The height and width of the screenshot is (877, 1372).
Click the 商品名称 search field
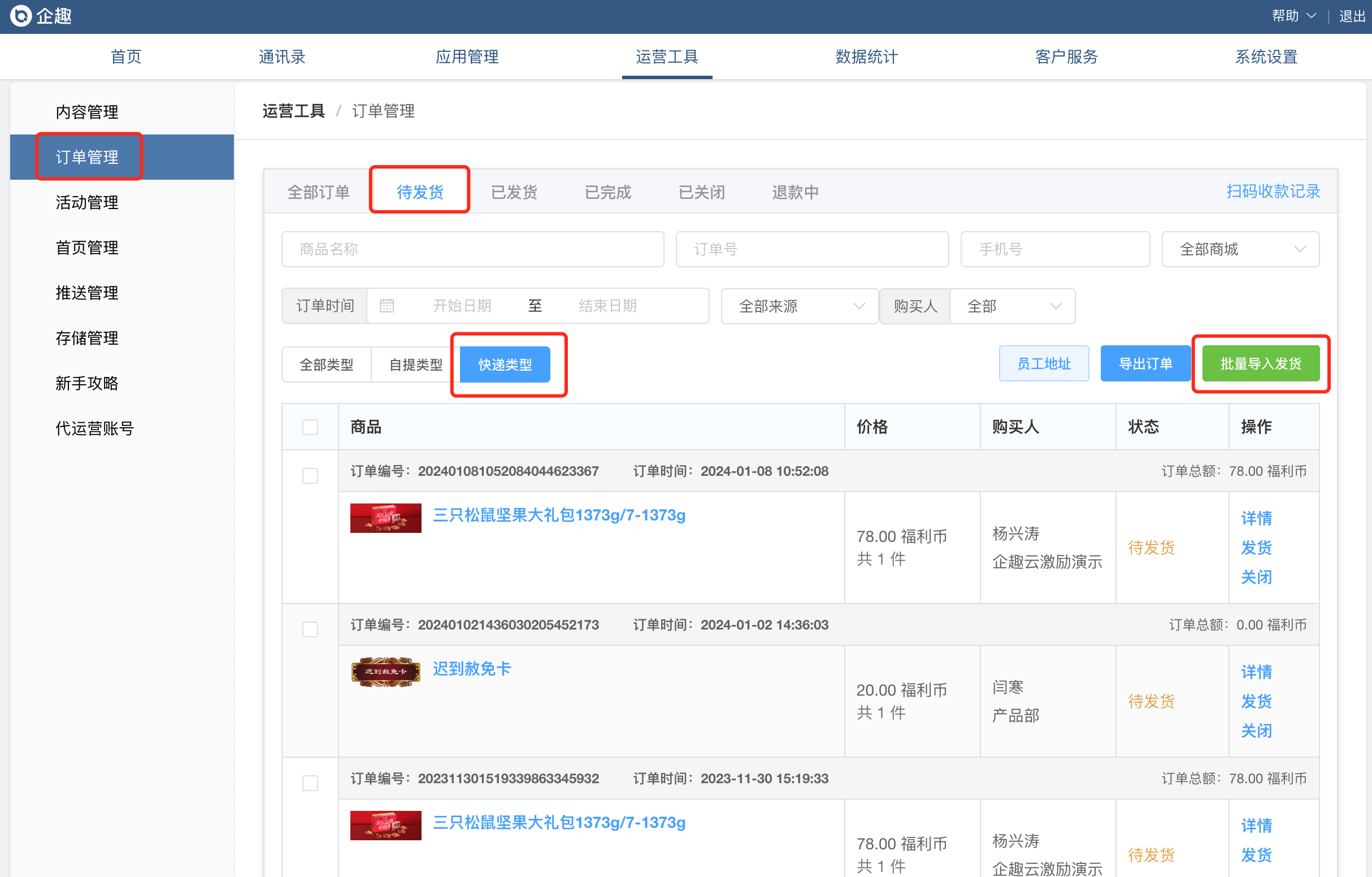click(x=472, y=249)
